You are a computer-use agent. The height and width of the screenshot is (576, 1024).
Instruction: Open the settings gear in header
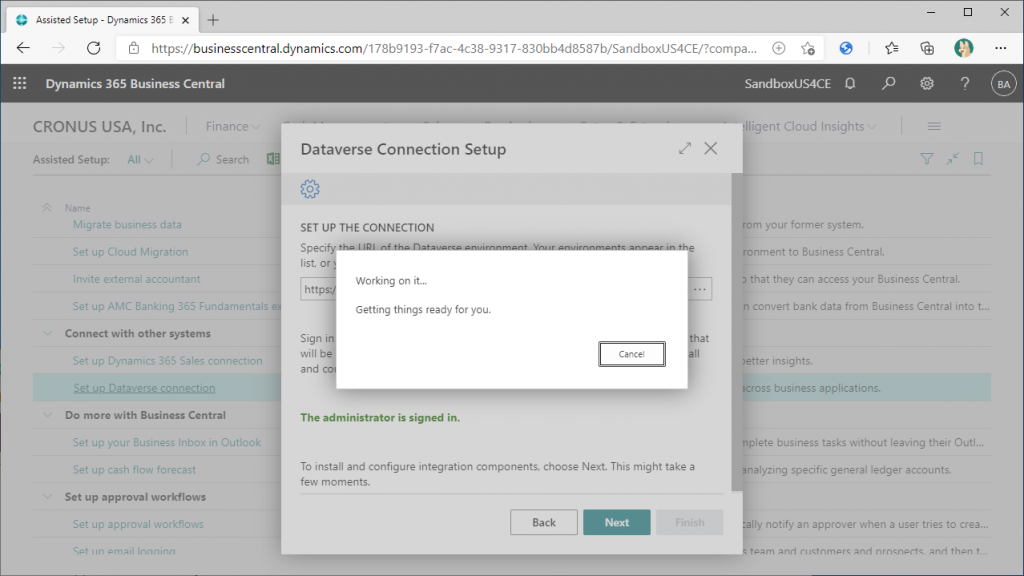(x=927, y=84)
